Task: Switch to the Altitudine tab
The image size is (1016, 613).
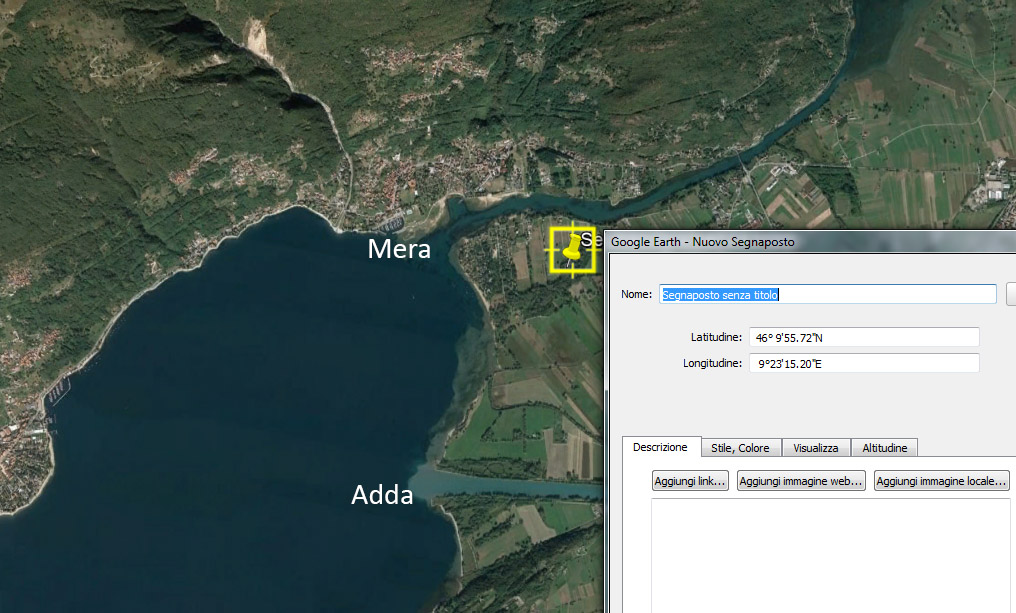Action: coord(884,448)
